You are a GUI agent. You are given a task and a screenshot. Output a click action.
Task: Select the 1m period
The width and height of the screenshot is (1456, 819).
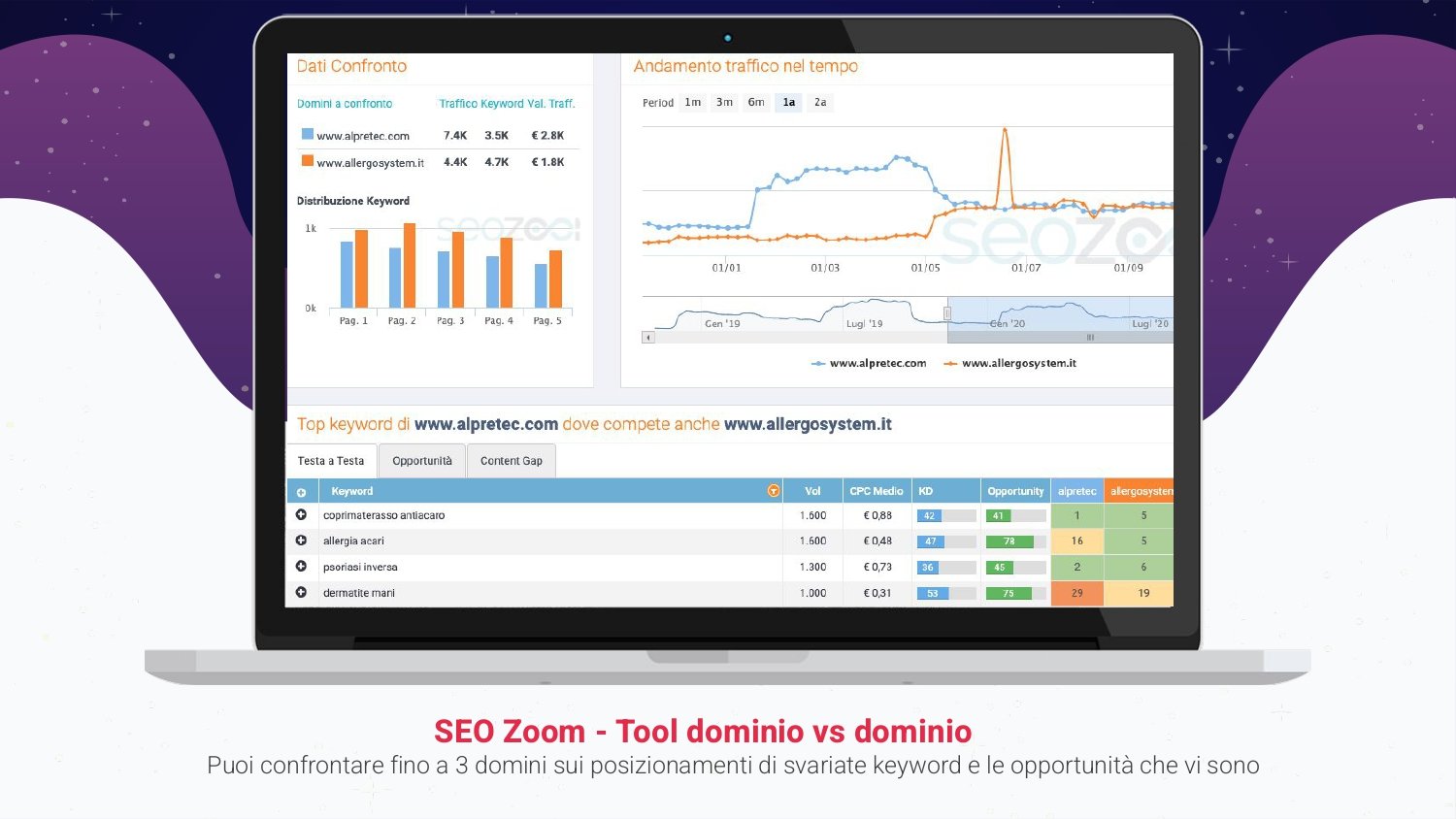pos(693,102)
